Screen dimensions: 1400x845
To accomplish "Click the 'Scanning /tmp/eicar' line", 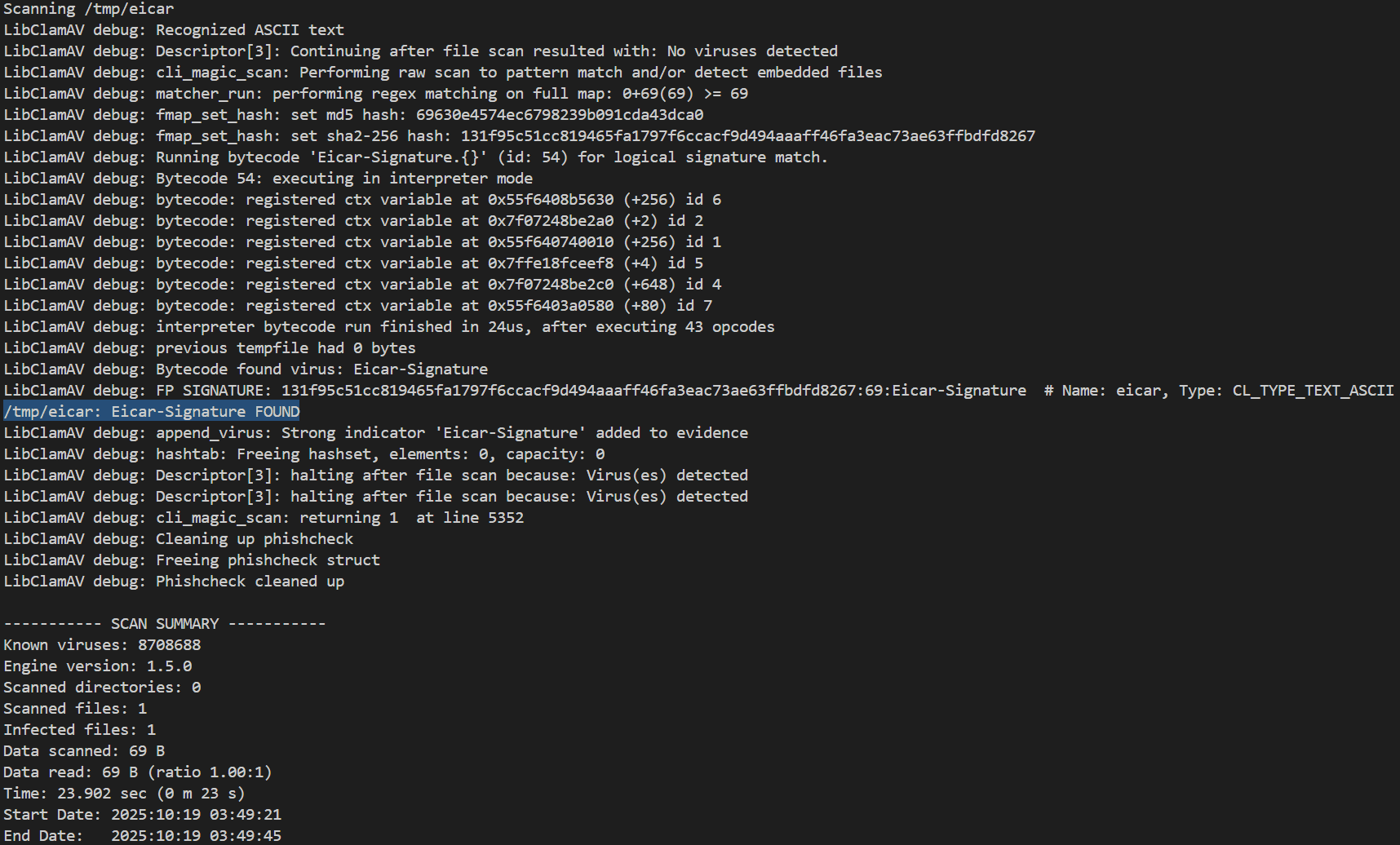I will [88, 9].
